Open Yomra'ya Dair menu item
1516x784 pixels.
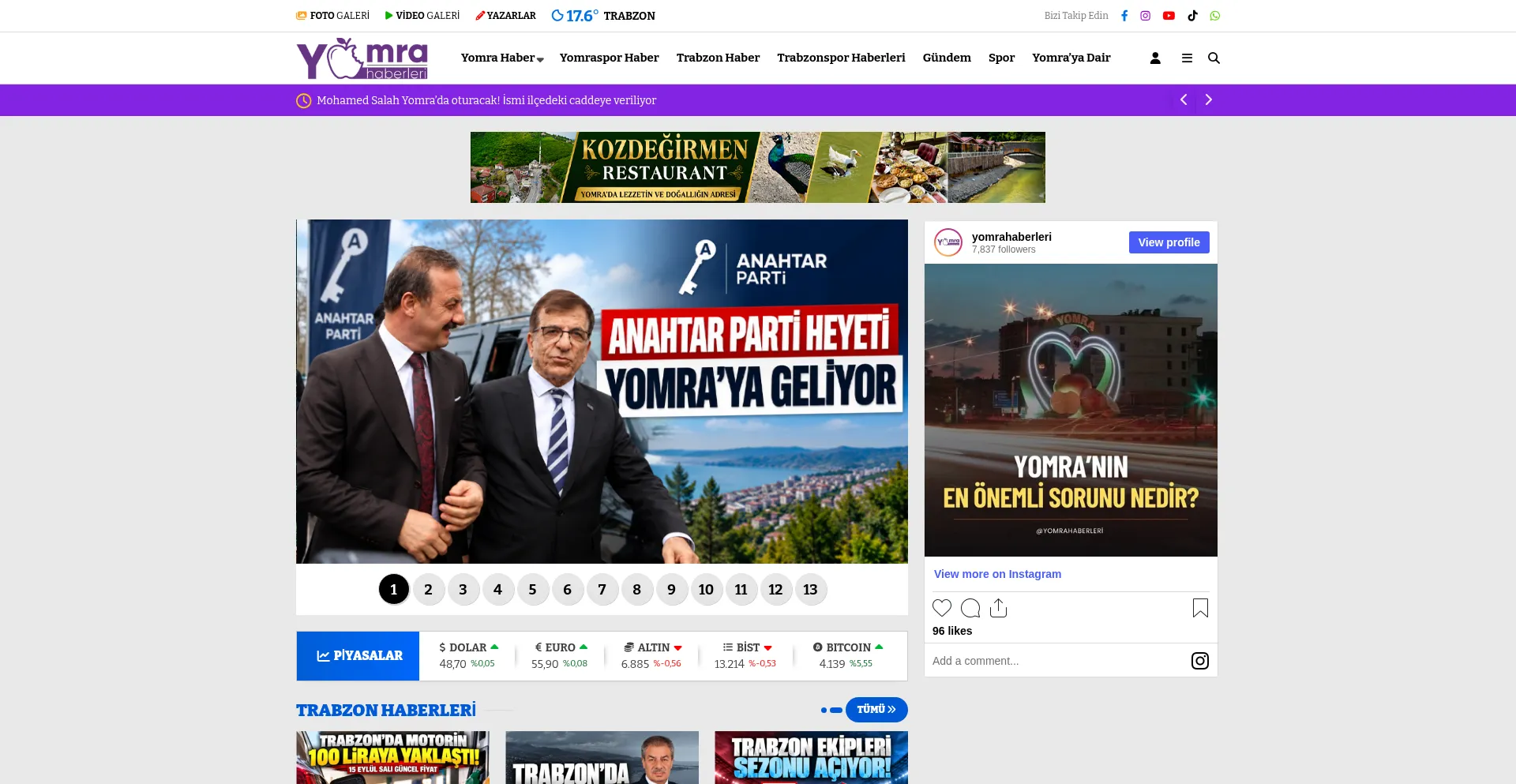point(1071,58)
